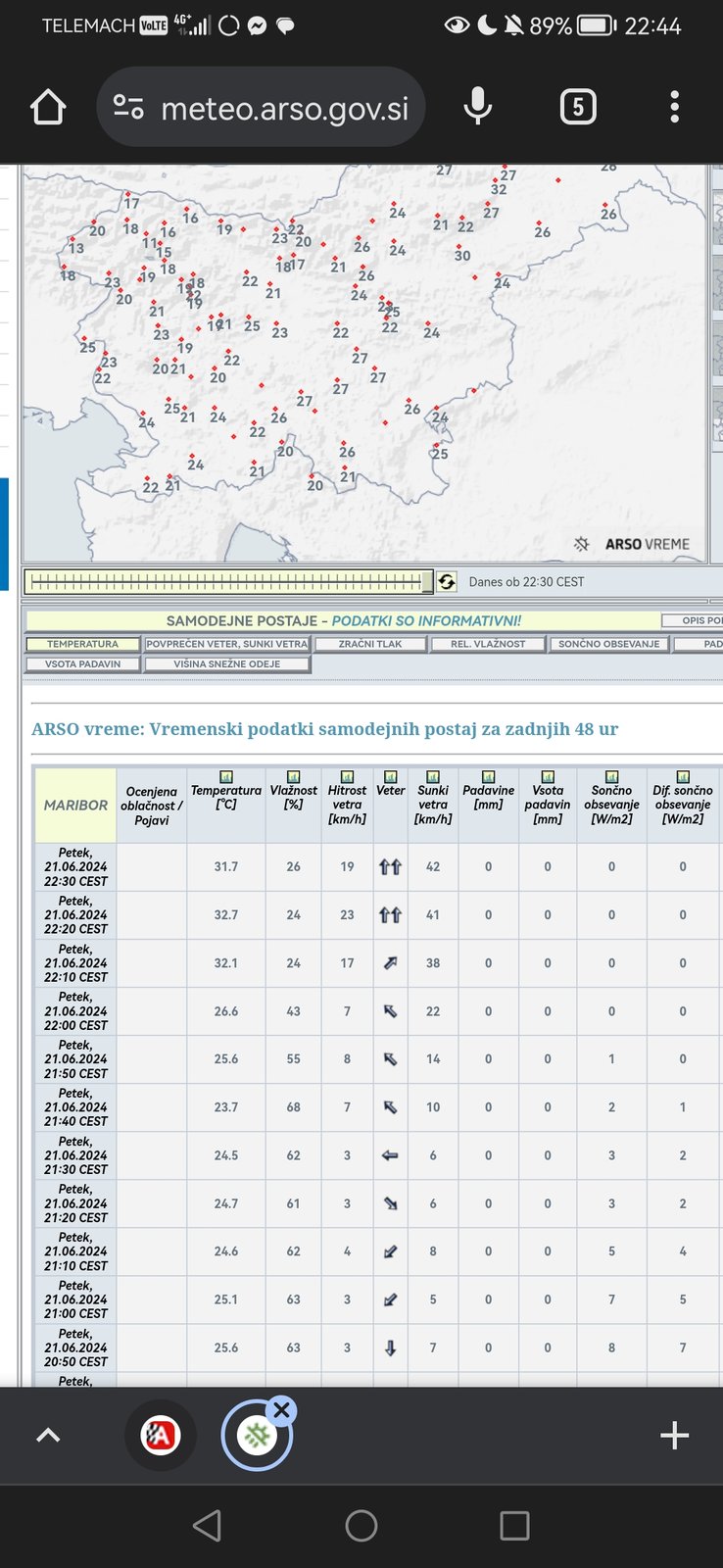Click the Danes ob 22:30 CEST label
The width and height of the screenshot is (723, 1568).
526,582
